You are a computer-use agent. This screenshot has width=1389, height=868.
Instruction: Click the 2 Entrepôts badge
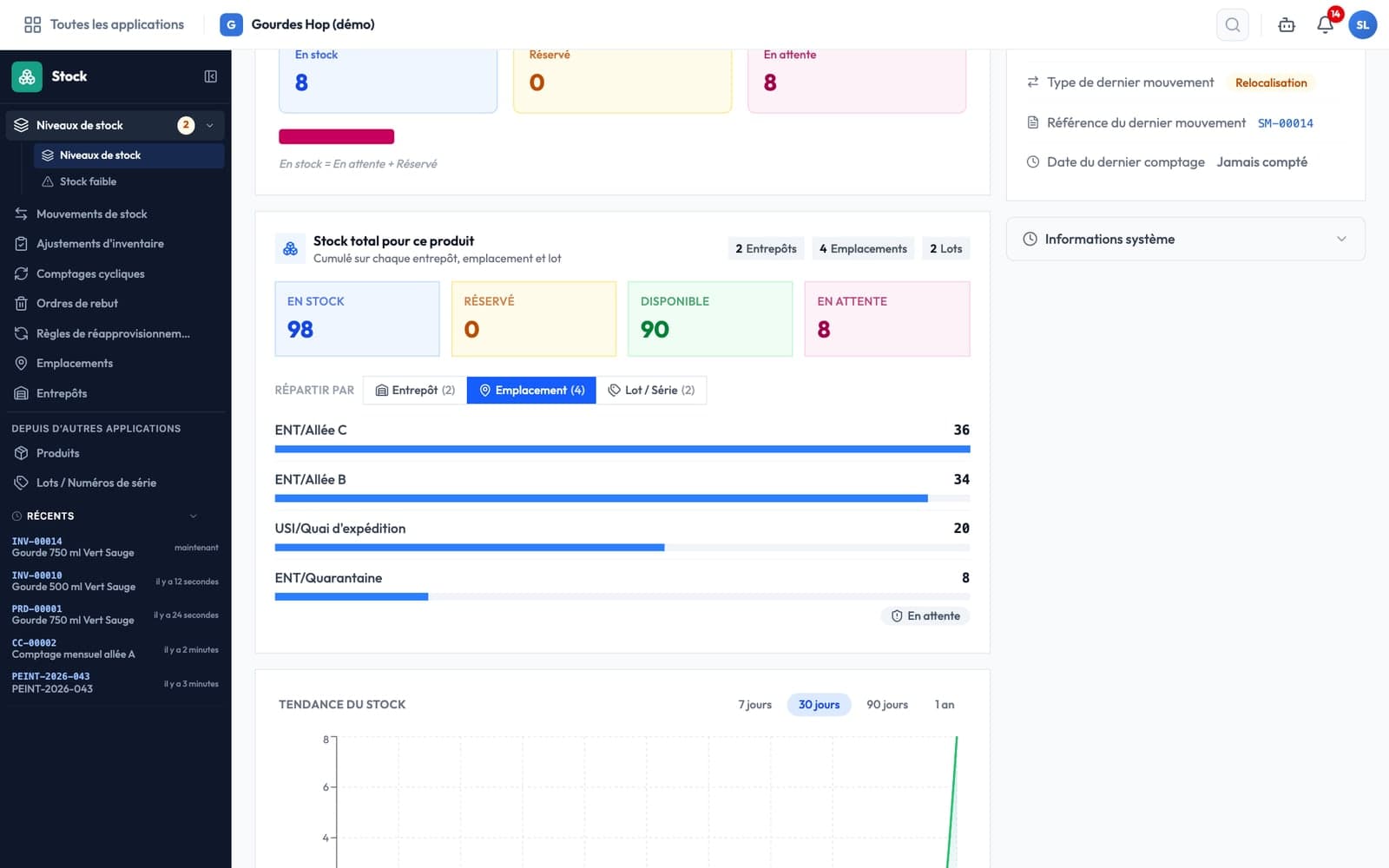(766, 249)
